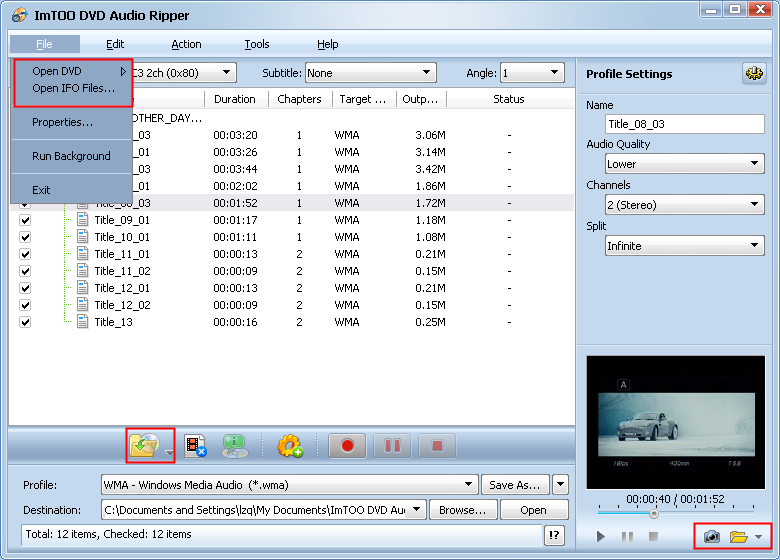The height and width of the screenshot is (560, 780).
Task: Open the Channels dropdown
Action: 684,204
